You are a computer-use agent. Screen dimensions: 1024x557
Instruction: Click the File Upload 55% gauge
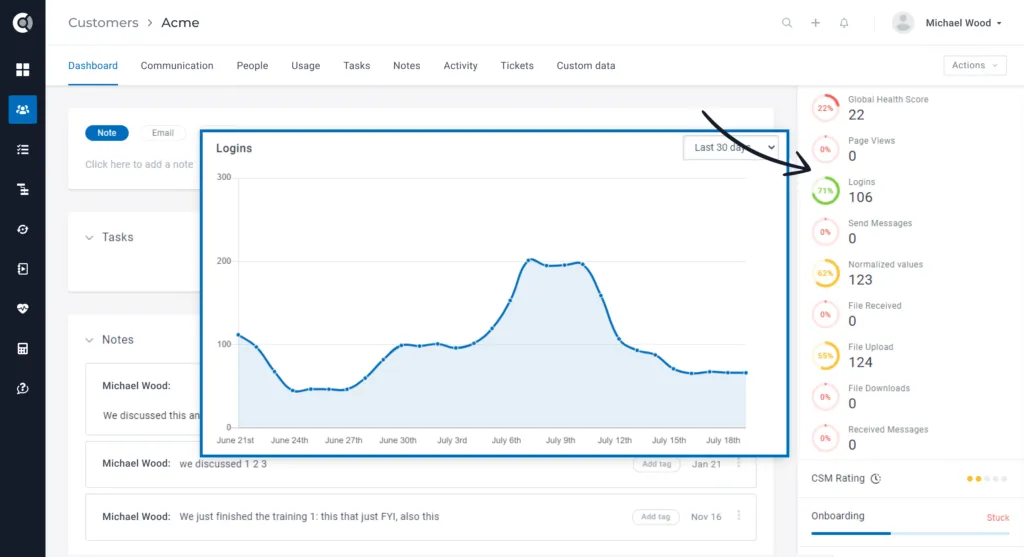click(x=825, y=356)
